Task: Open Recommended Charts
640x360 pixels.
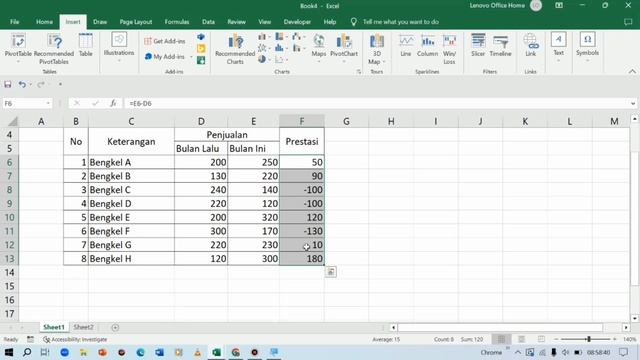Action: tap(235, 49)
